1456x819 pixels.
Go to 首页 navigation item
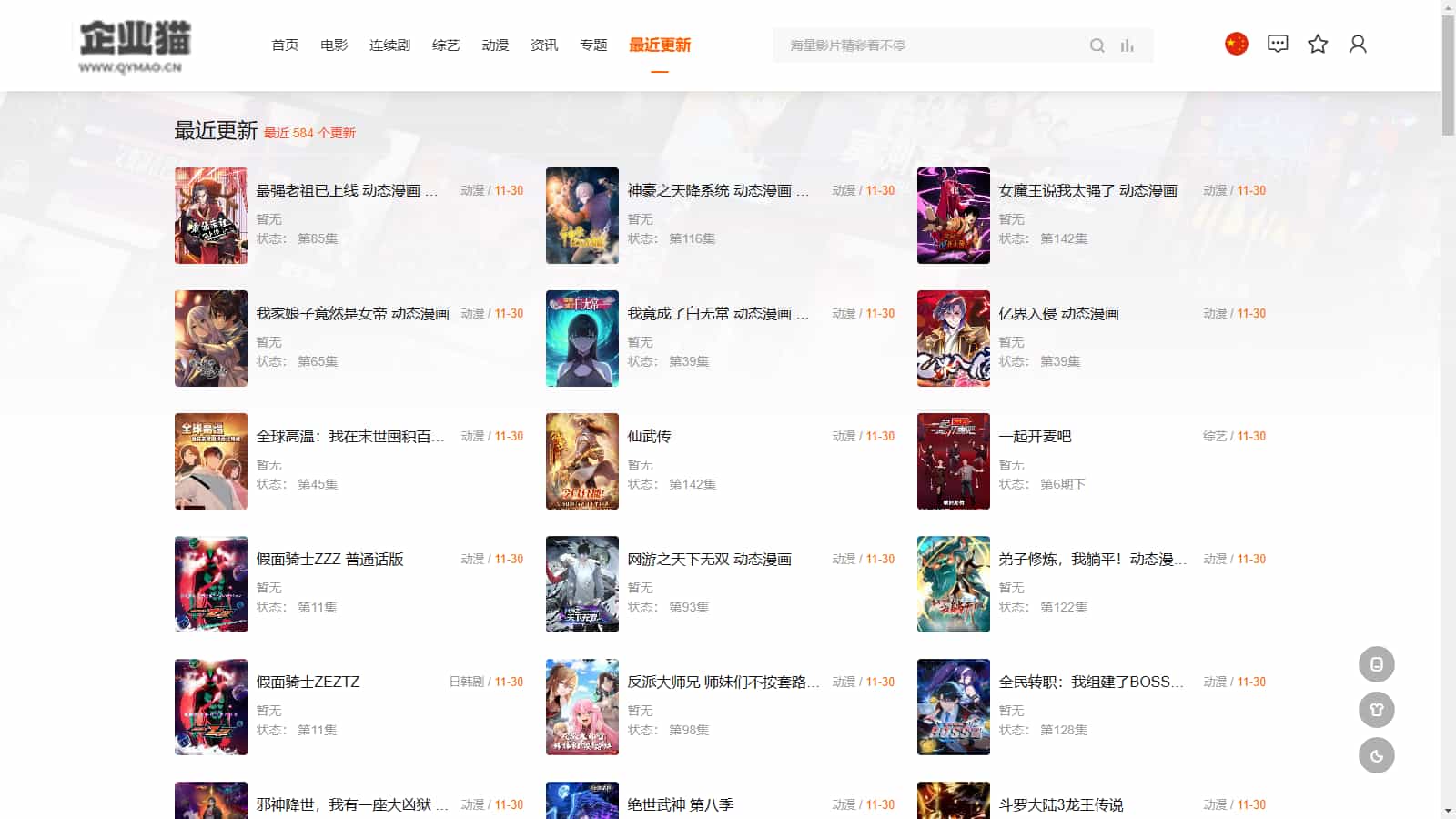[x=285, y=45]
